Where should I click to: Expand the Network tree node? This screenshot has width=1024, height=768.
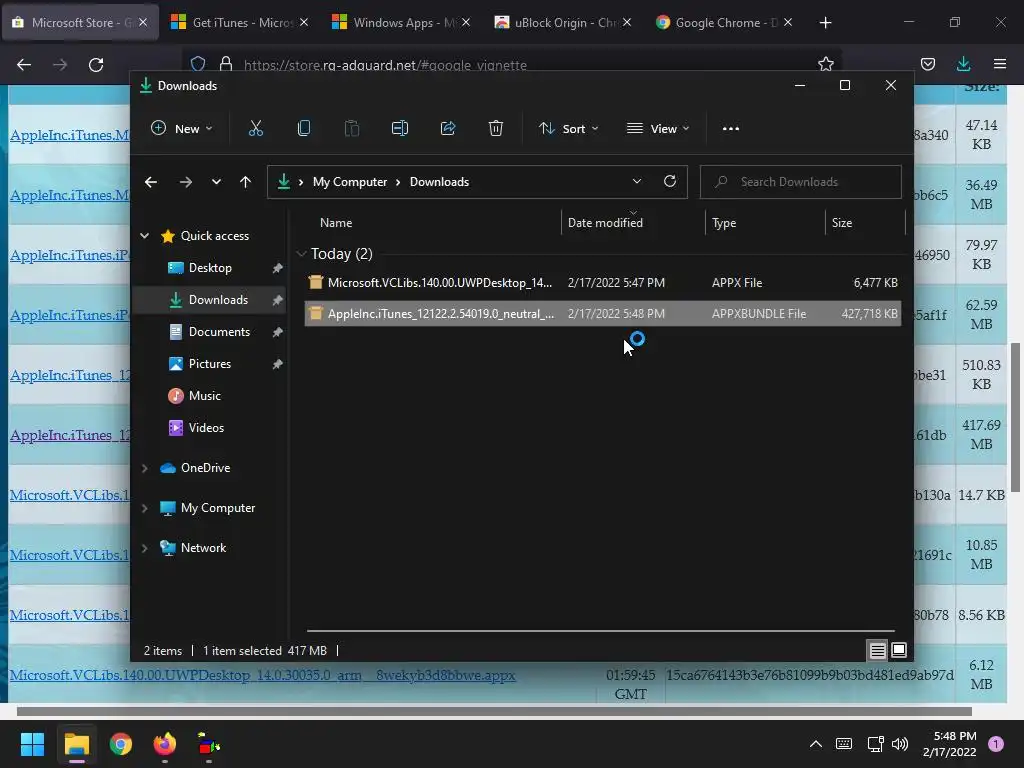144,548
